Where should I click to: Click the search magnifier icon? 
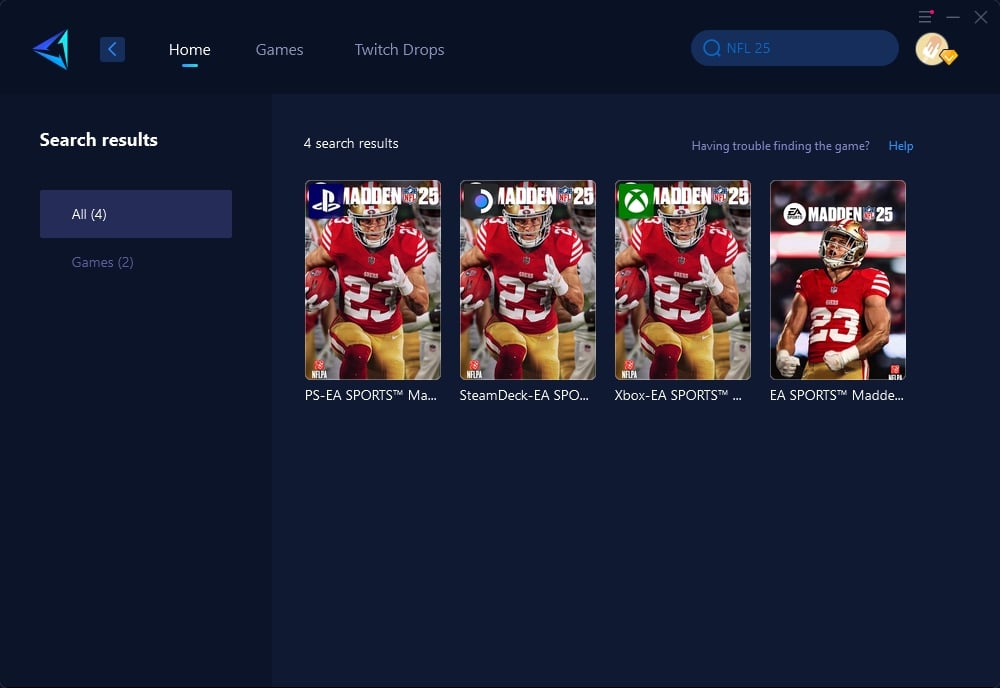pos(712,48)
